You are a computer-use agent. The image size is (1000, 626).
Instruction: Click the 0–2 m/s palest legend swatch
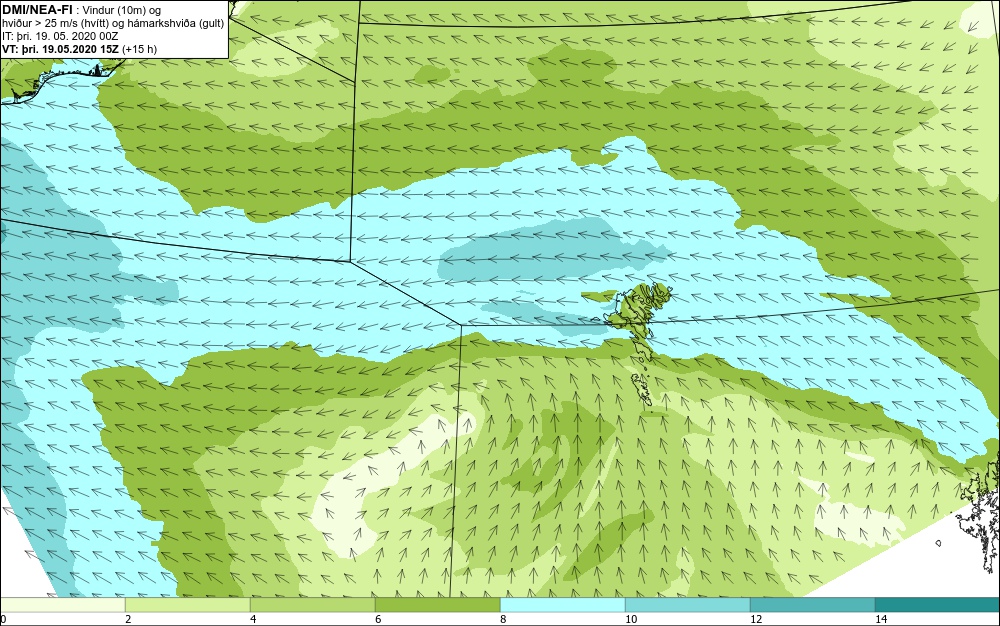click(62, 604)
